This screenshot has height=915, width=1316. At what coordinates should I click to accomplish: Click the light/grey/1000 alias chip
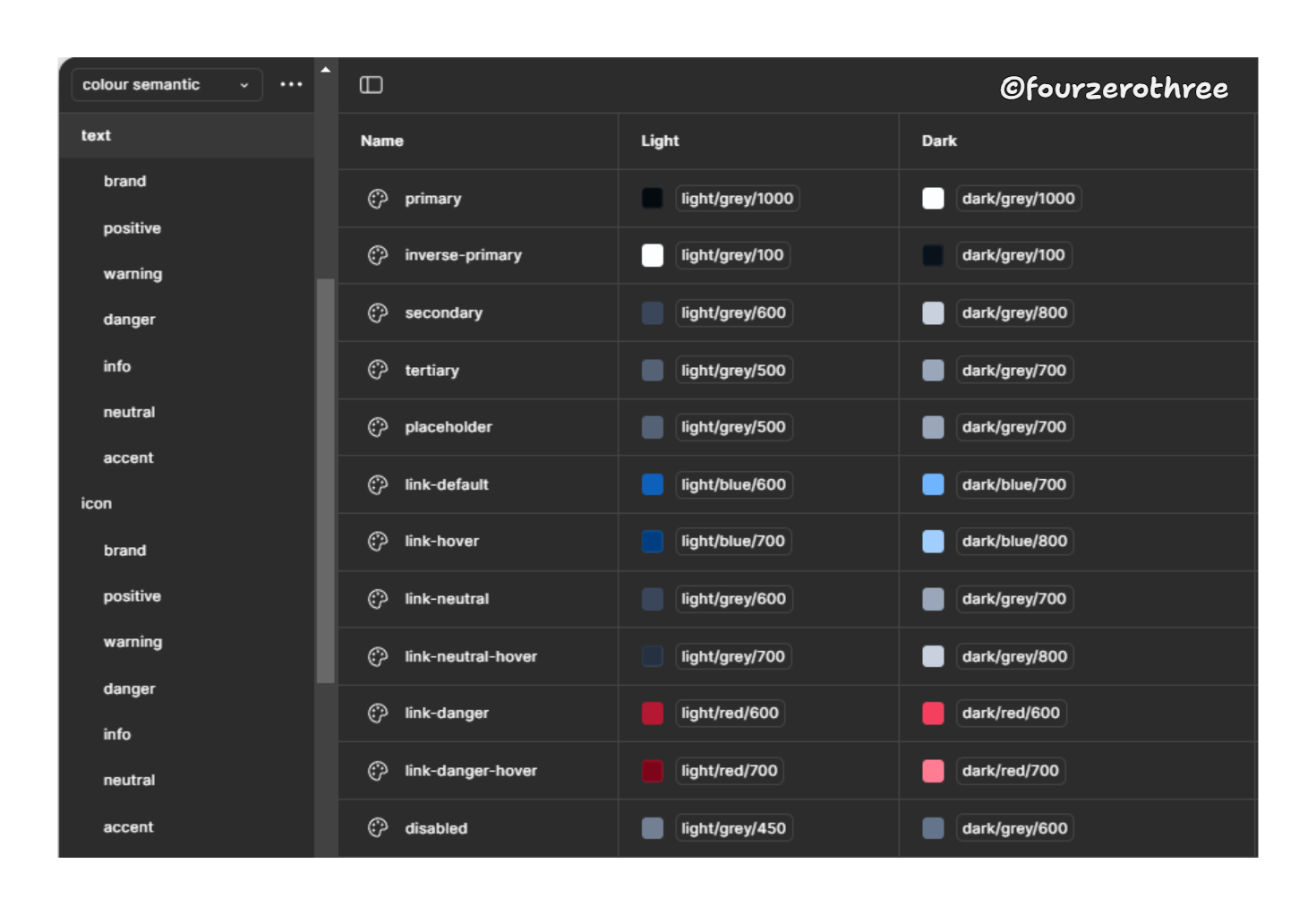737,199
